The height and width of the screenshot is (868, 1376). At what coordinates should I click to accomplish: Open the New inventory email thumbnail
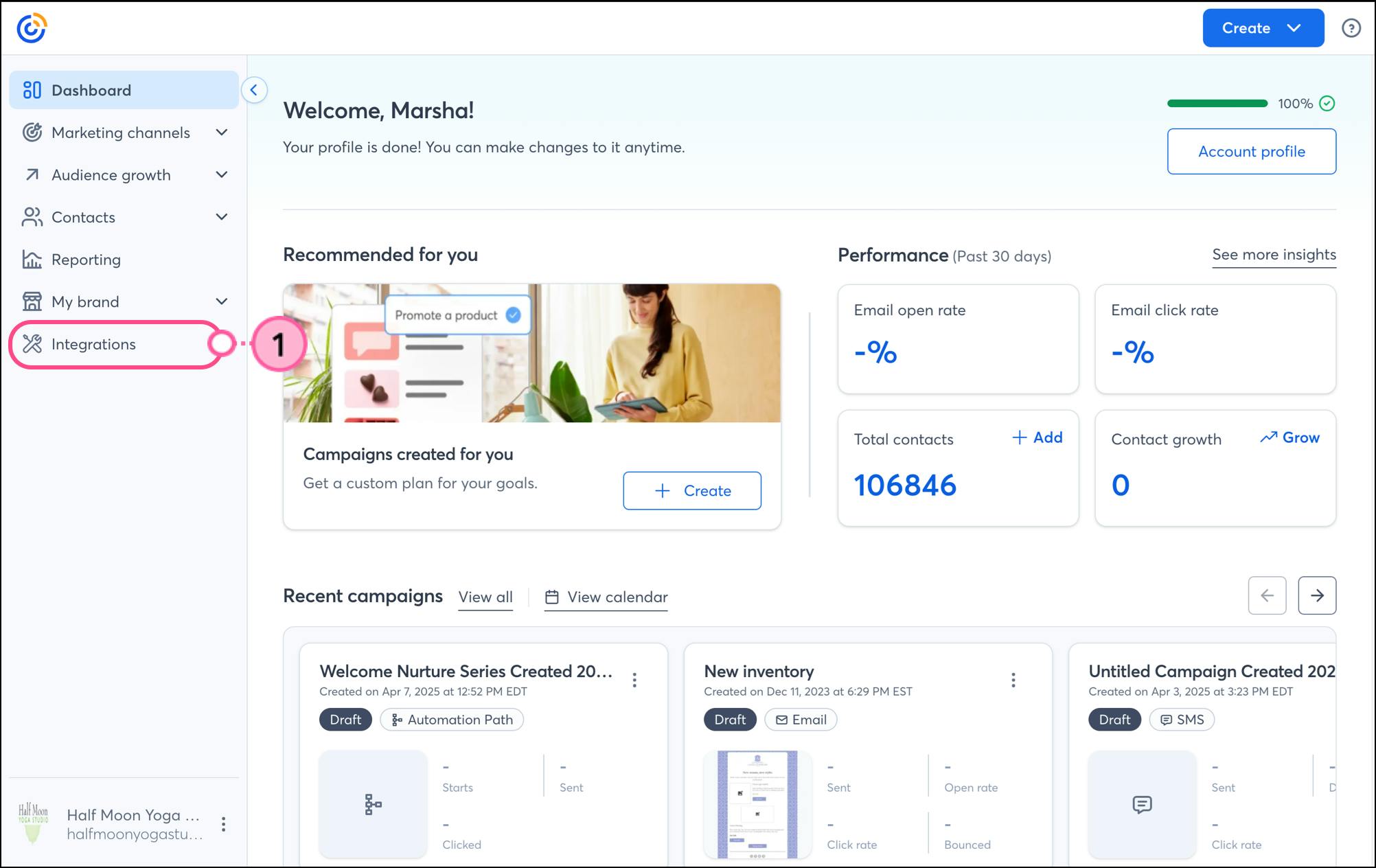757,804
